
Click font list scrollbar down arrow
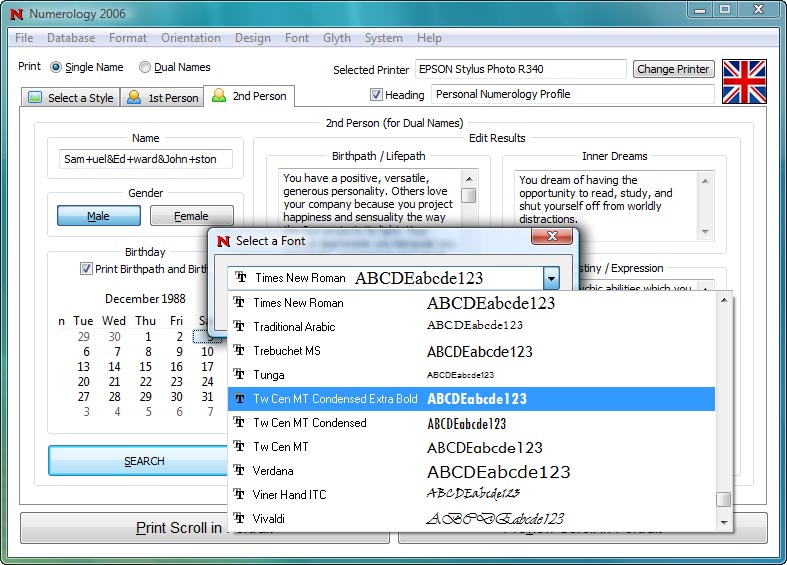724,522
